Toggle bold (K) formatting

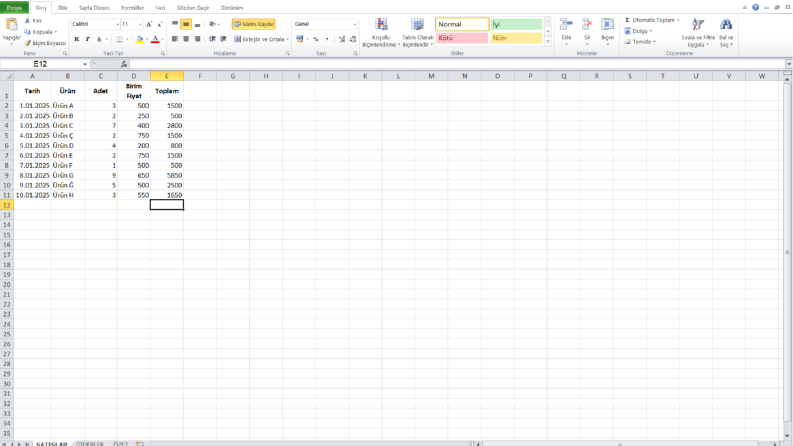click(x=77, y=39)
